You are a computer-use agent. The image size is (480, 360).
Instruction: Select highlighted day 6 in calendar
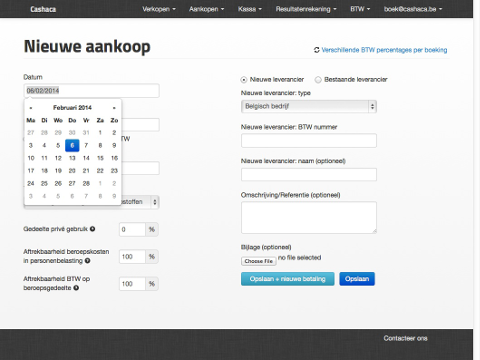click(72, 145)
